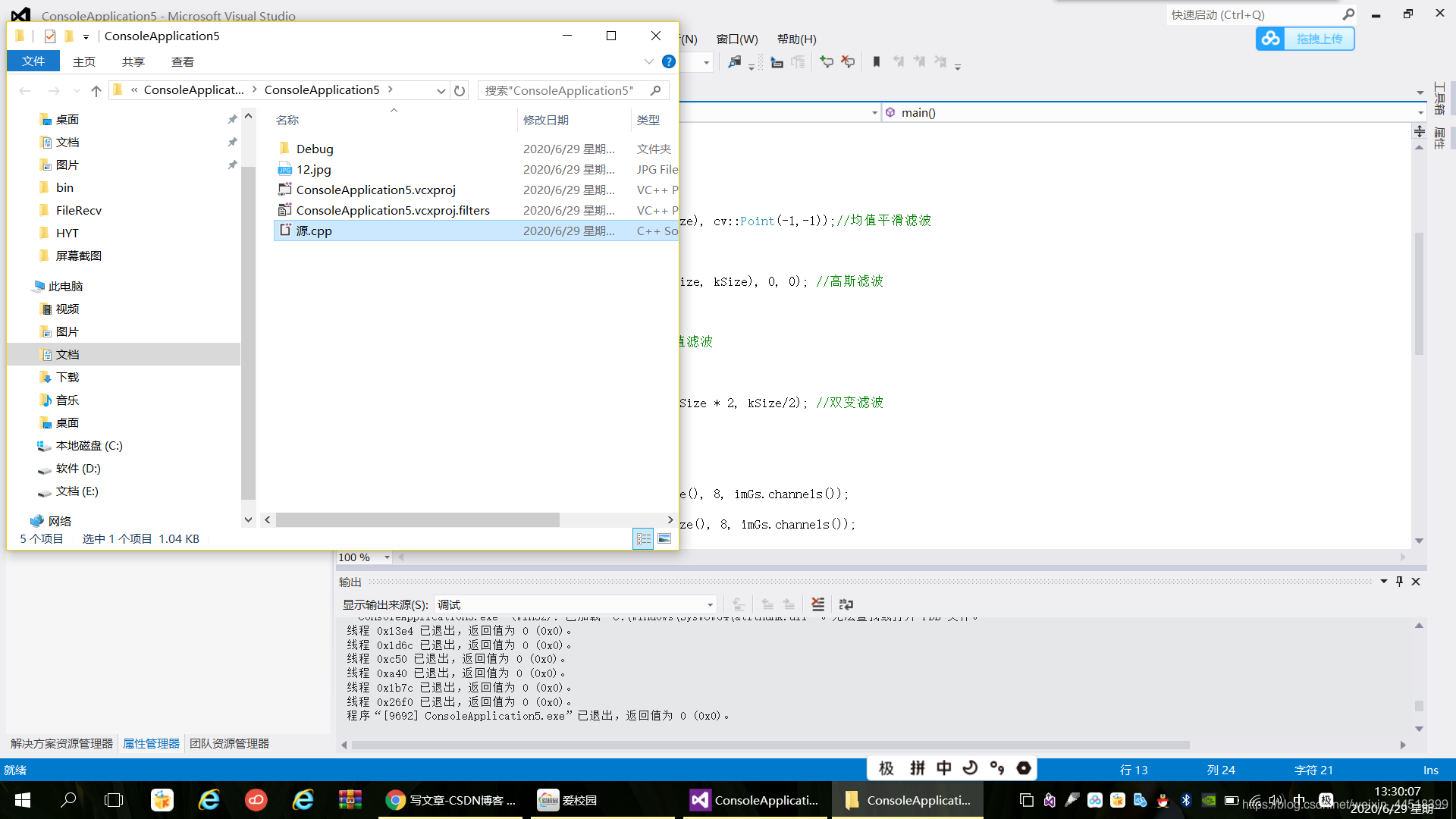Viewport: 1456px width, 819px height.
Task: Switch Explorer to details view
Action: 643,538
